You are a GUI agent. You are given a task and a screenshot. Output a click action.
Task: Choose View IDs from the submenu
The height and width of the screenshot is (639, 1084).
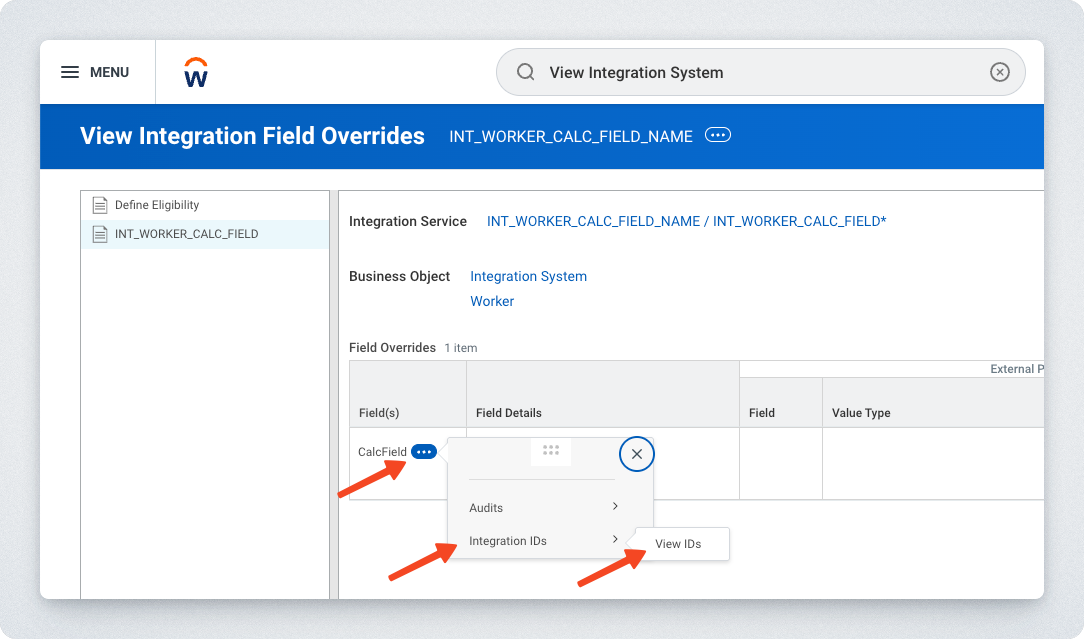click(x=678, y=544)
